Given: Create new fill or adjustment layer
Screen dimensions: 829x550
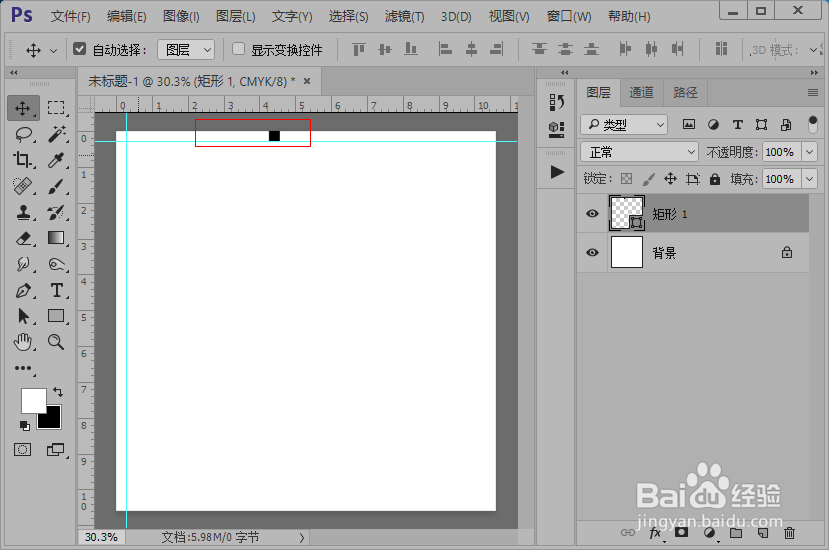Looking at the screenshot, I should coord(709,533).
